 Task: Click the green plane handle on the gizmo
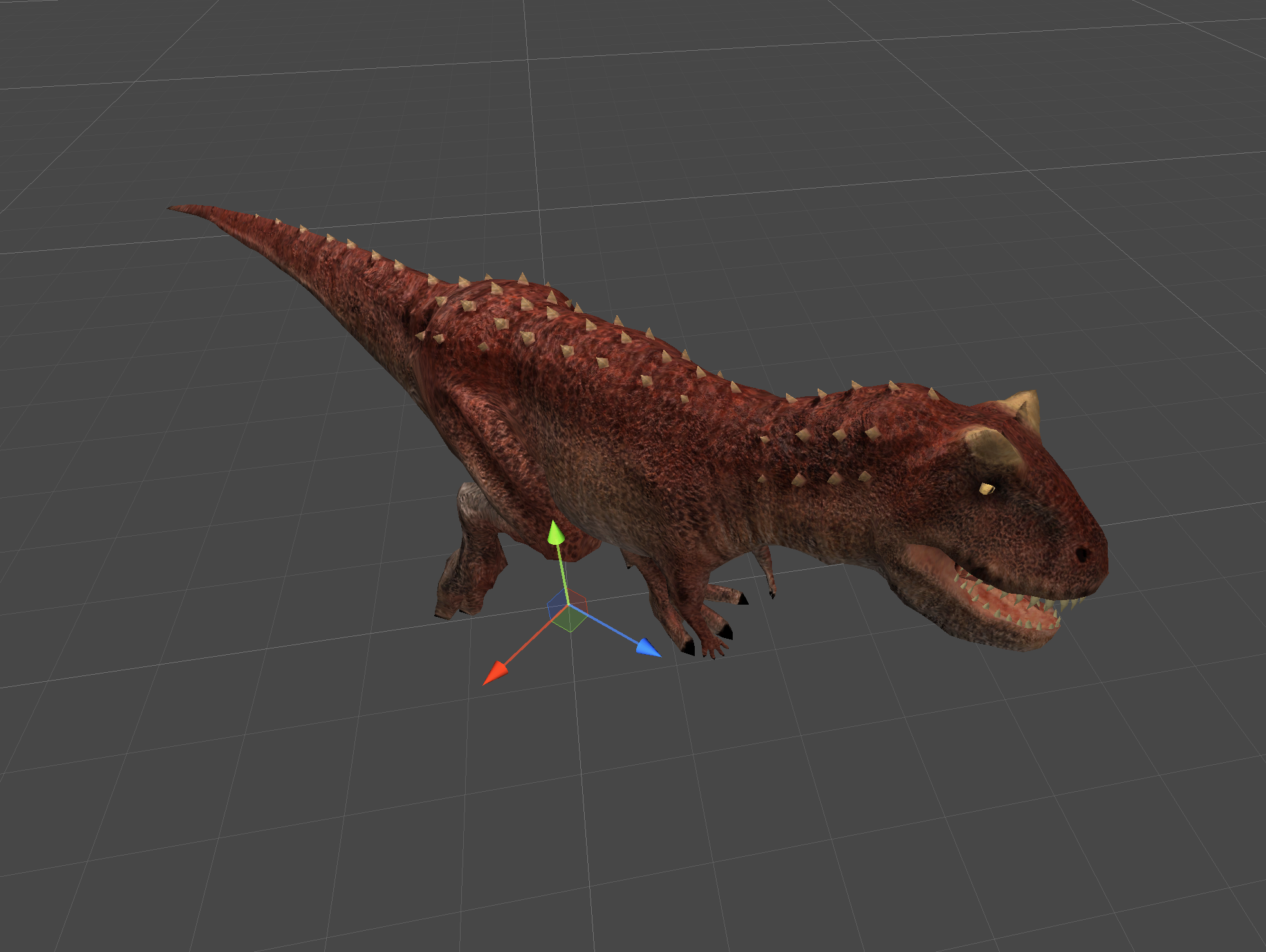click(569, 619)
